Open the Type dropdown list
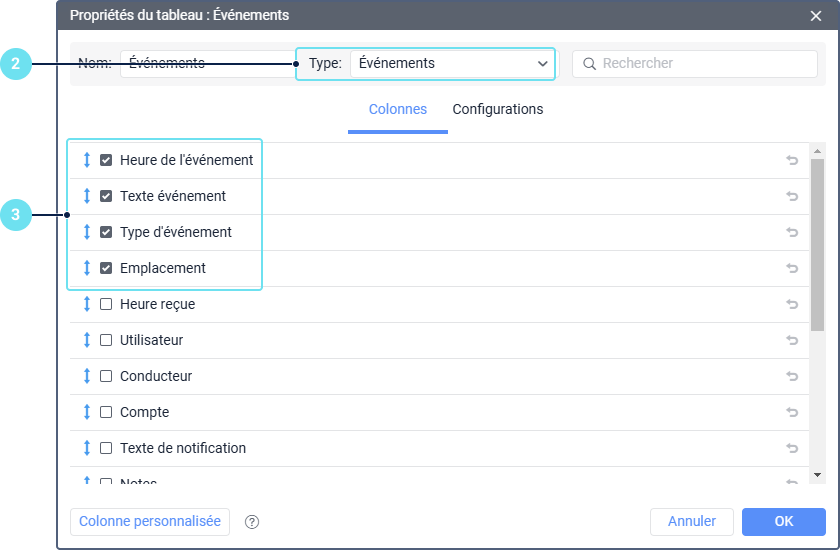Viewport: 840px width, 550px height. tap(452, 63)
